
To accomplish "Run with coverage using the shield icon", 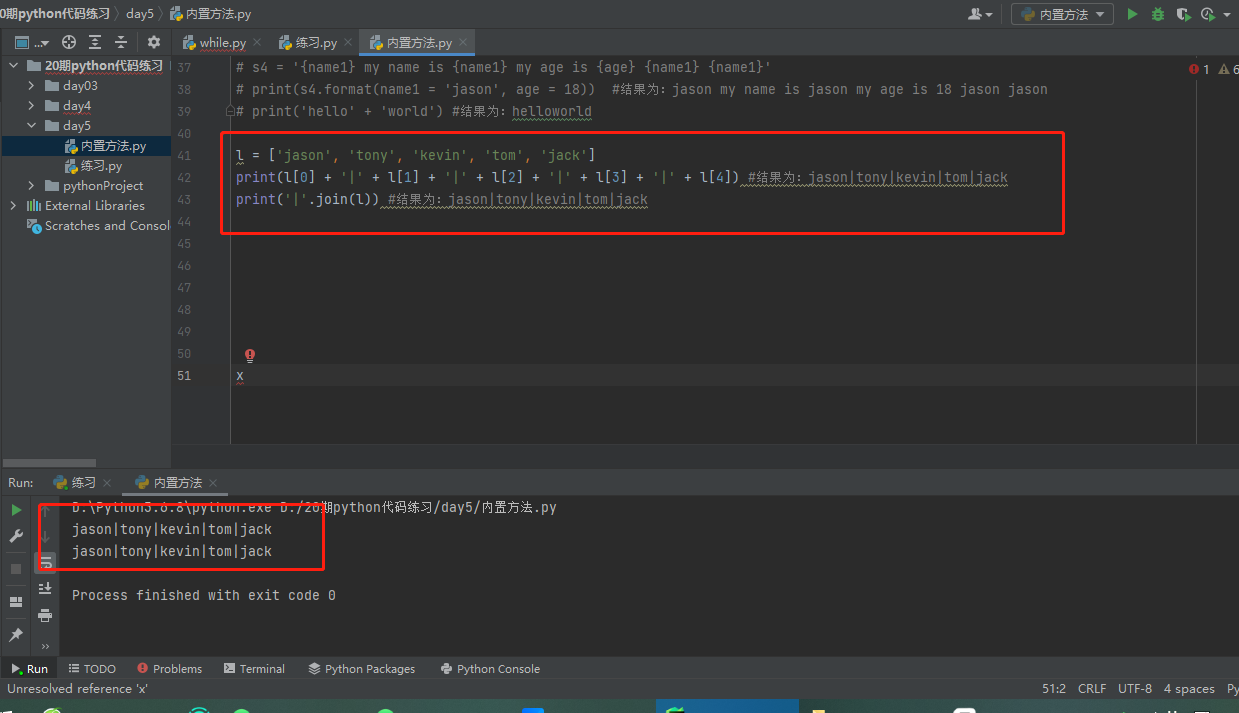I will click(x=1183, y=14).
